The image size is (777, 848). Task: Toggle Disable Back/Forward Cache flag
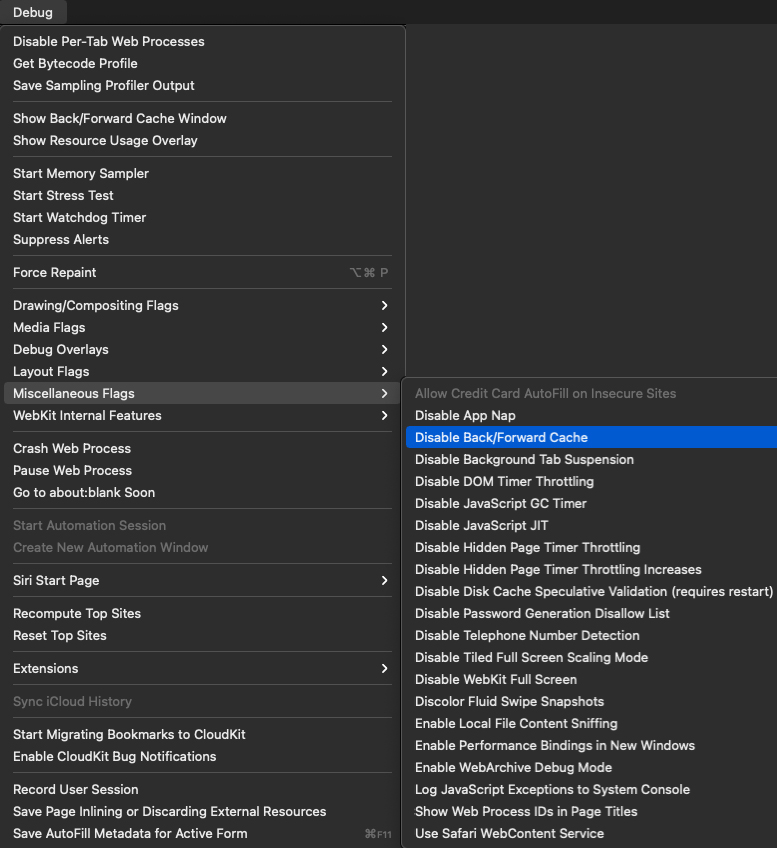[501, 437]
